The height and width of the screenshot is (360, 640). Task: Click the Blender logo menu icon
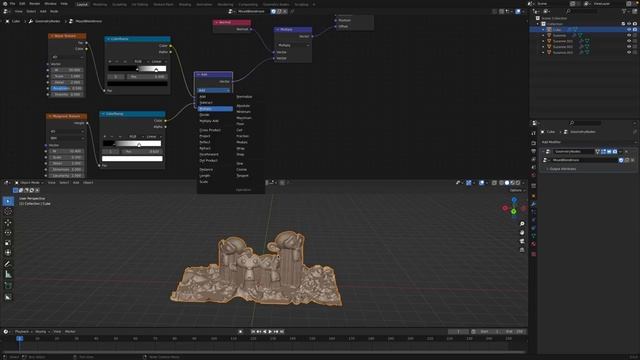click(x=5, y=4)
